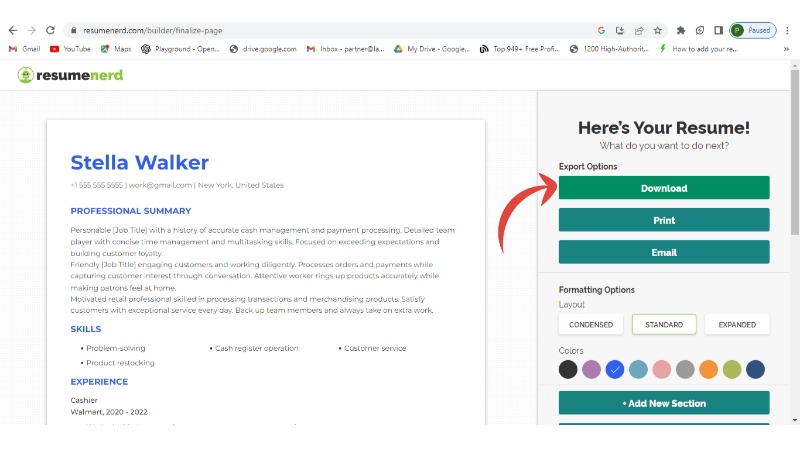
Task: Open the Paused profile menu
Action: point(752,30)
